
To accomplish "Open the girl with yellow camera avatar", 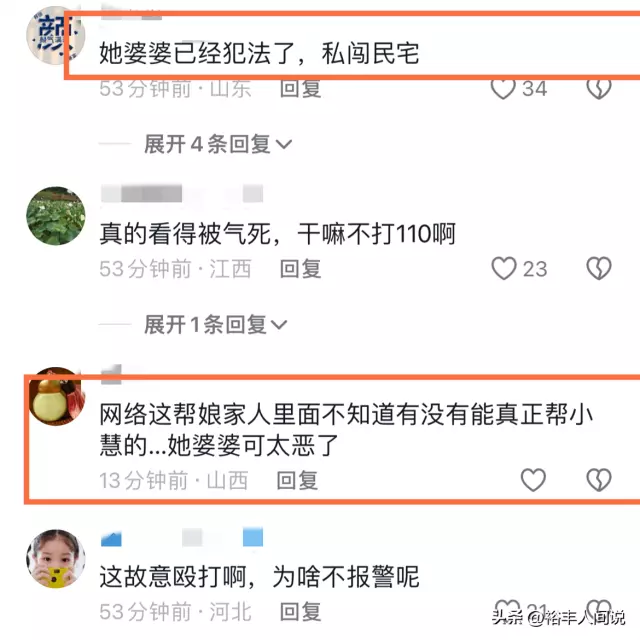I will tap(56, 559).
